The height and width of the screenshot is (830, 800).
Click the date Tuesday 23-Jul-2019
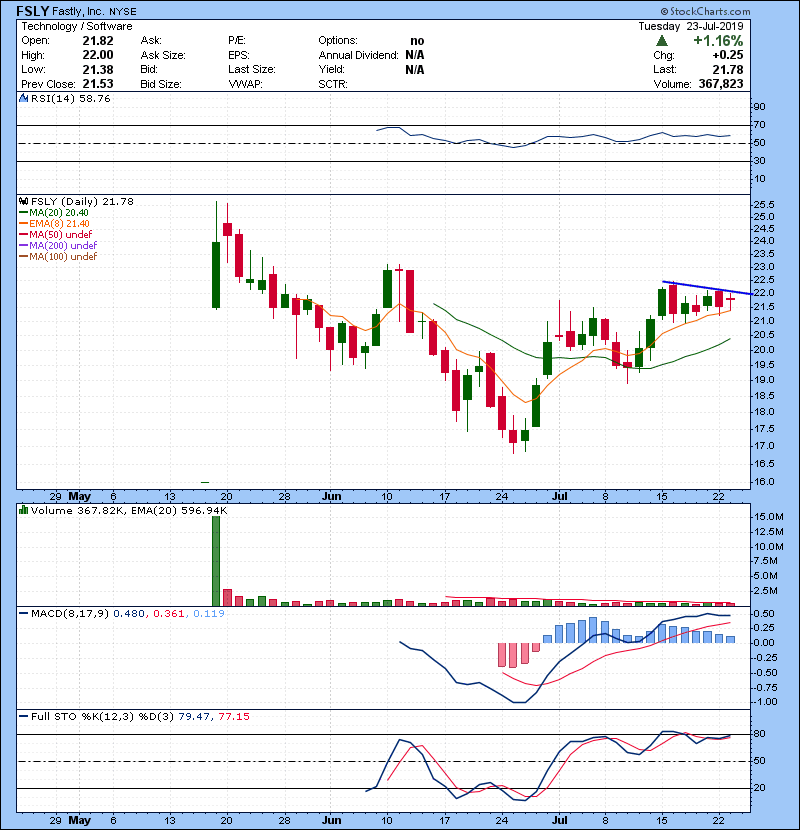click(x=690, y=26)
